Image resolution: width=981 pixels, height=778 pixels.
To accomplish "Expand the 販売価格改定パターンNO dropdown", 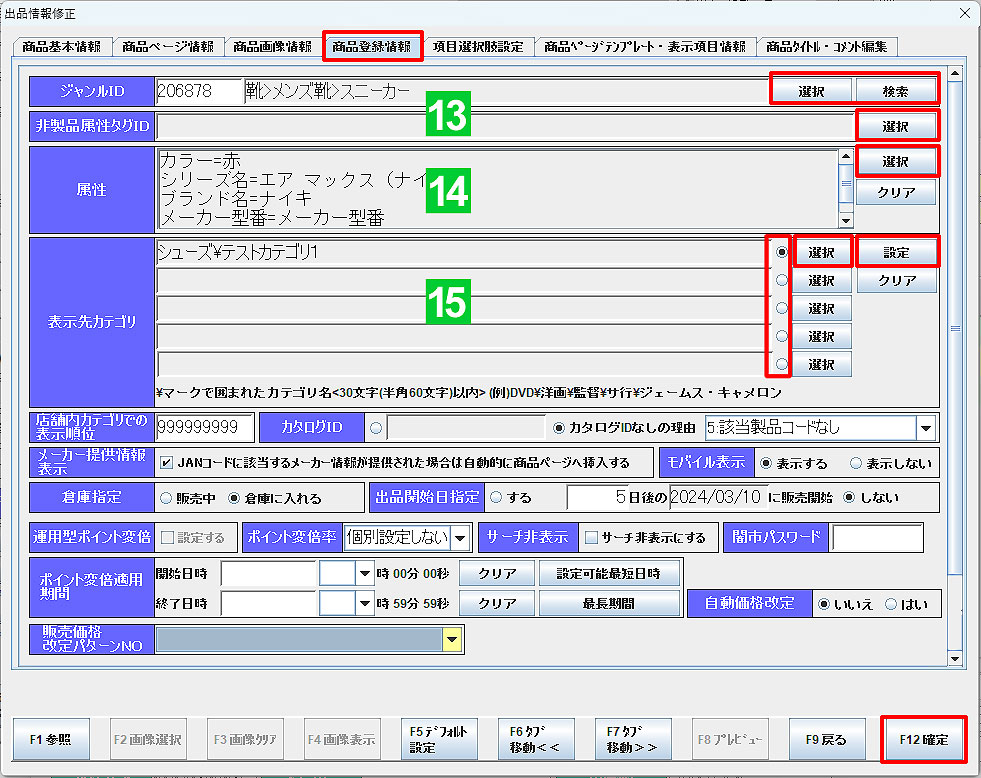I will (452, 639).
